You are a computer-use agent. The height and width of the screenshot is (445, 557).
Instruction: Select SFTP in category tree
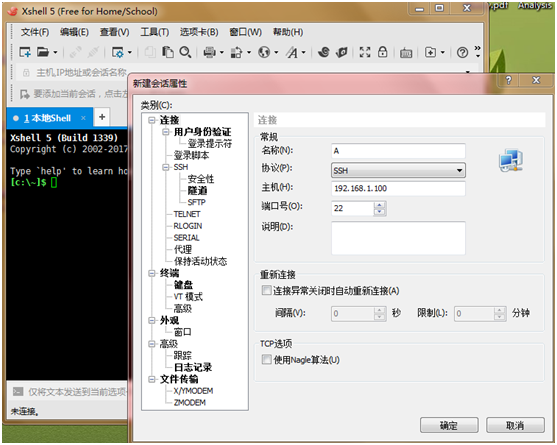coord(196,202)
